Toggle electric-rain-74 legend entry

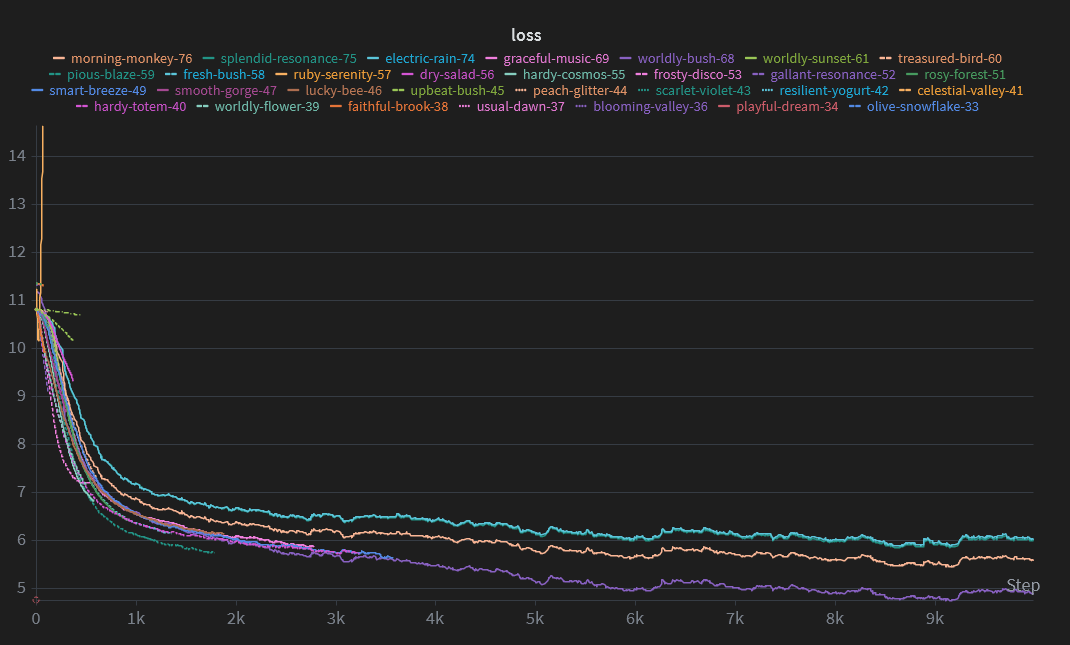click(x=429, y=59)
